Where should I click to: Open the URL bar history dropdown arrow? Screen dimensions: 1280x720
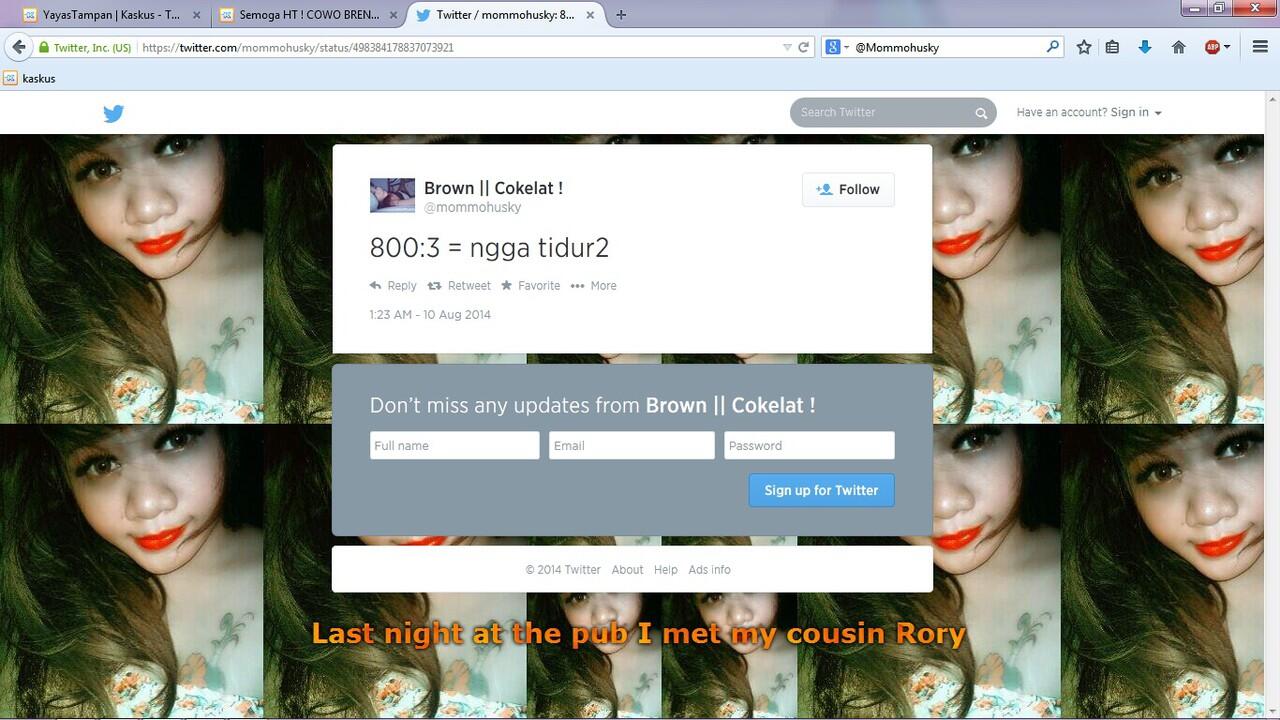(787, 47)
